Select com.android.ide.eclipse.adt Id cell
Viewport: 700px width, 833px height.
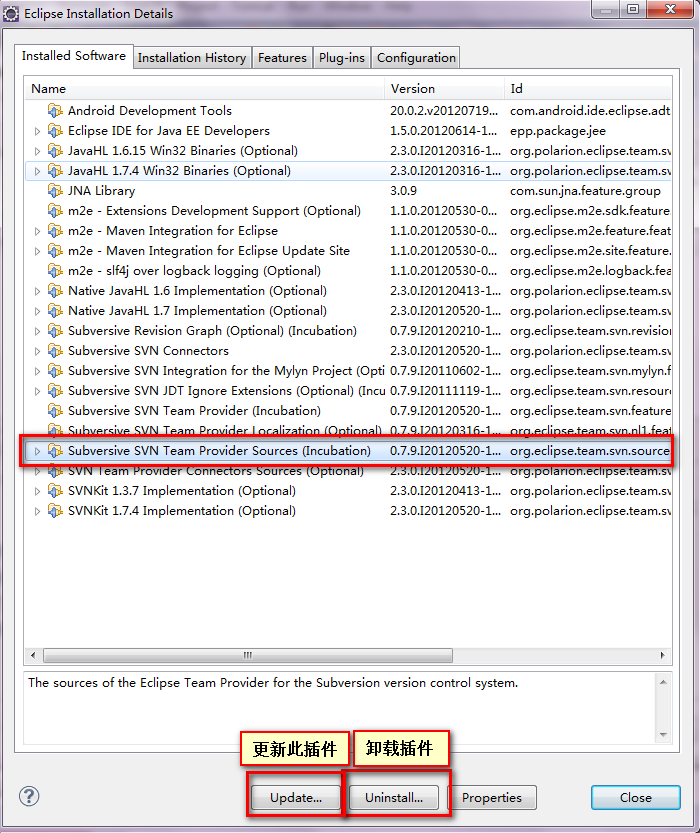point(590,110)
